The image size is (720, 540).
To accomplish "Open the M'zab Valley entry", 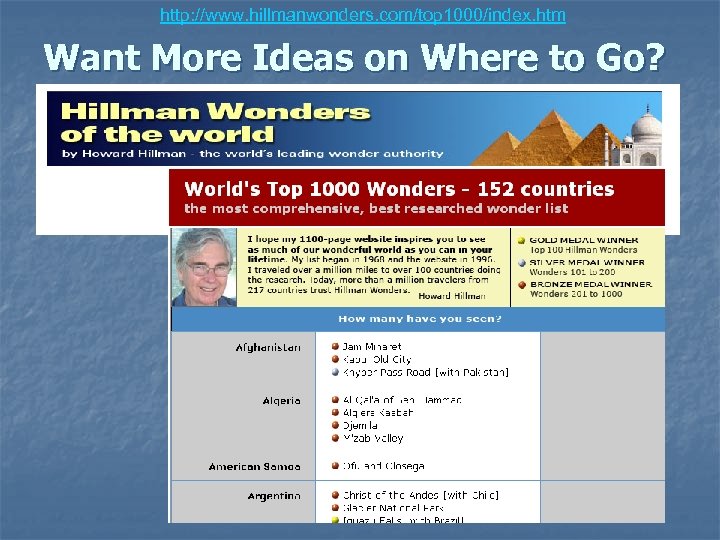I will click(x=373, y=439).
